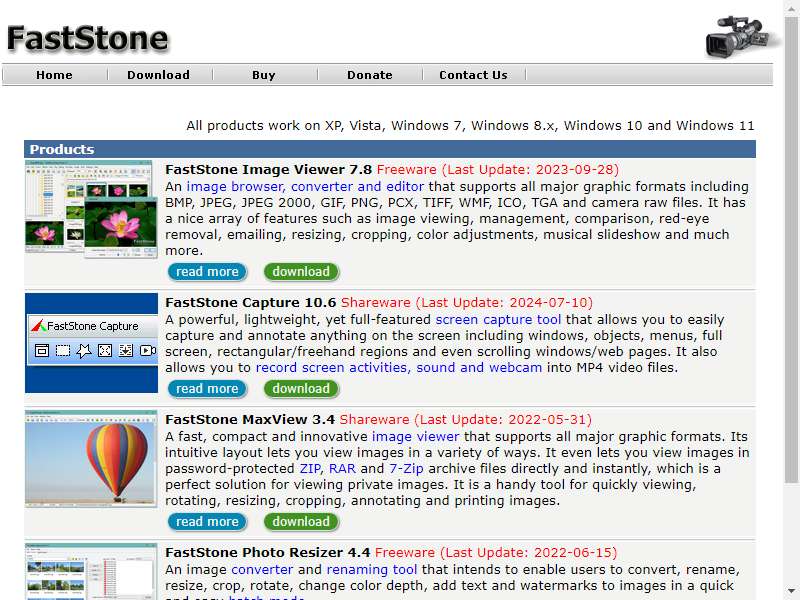The width and height of the screenshot is (800, 600).
Task: Open the Home menu item
Action: (54, 75)
